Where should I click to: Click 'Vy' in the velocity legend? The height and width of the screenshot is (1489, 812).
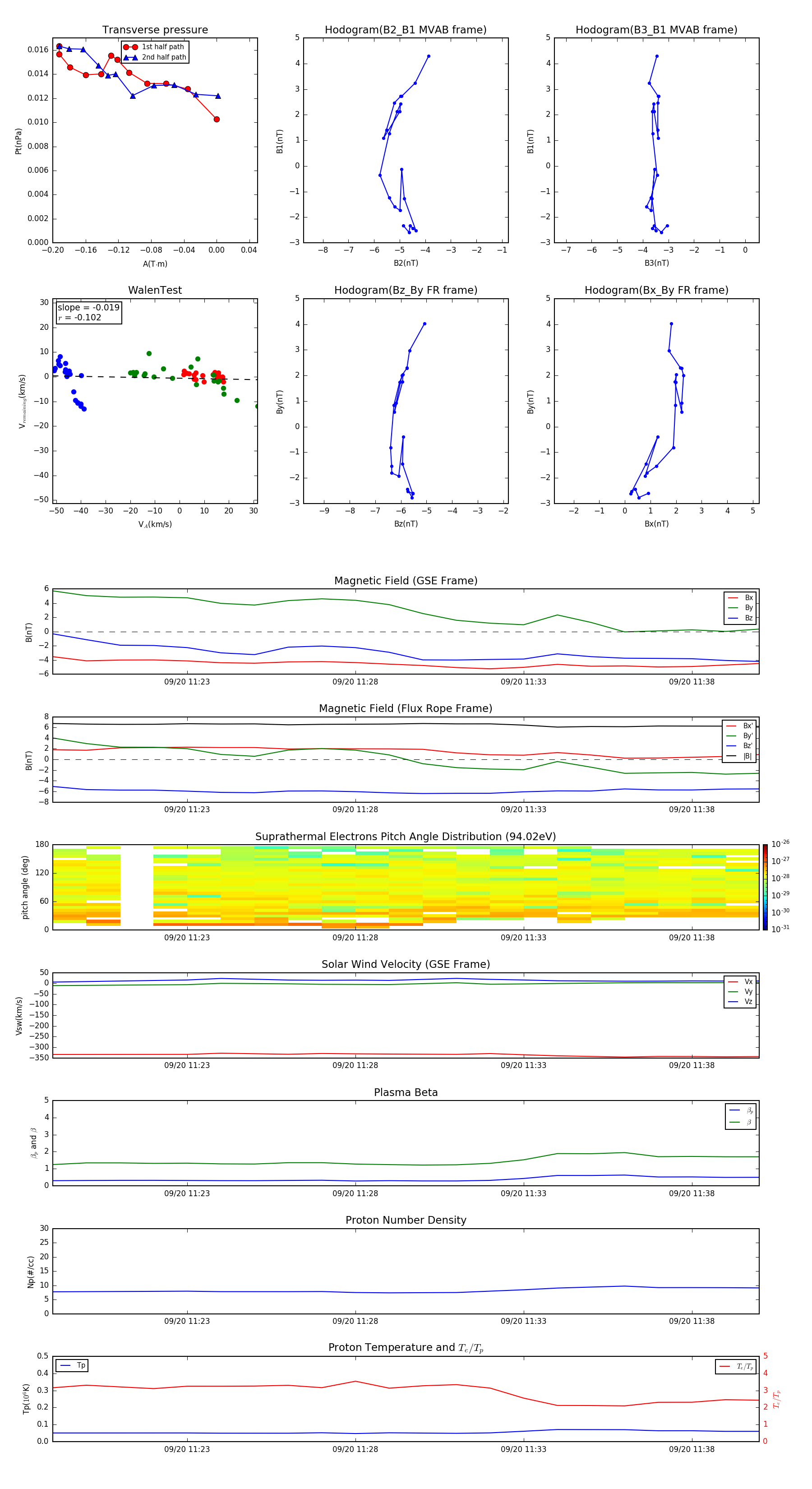click(748, 992)
